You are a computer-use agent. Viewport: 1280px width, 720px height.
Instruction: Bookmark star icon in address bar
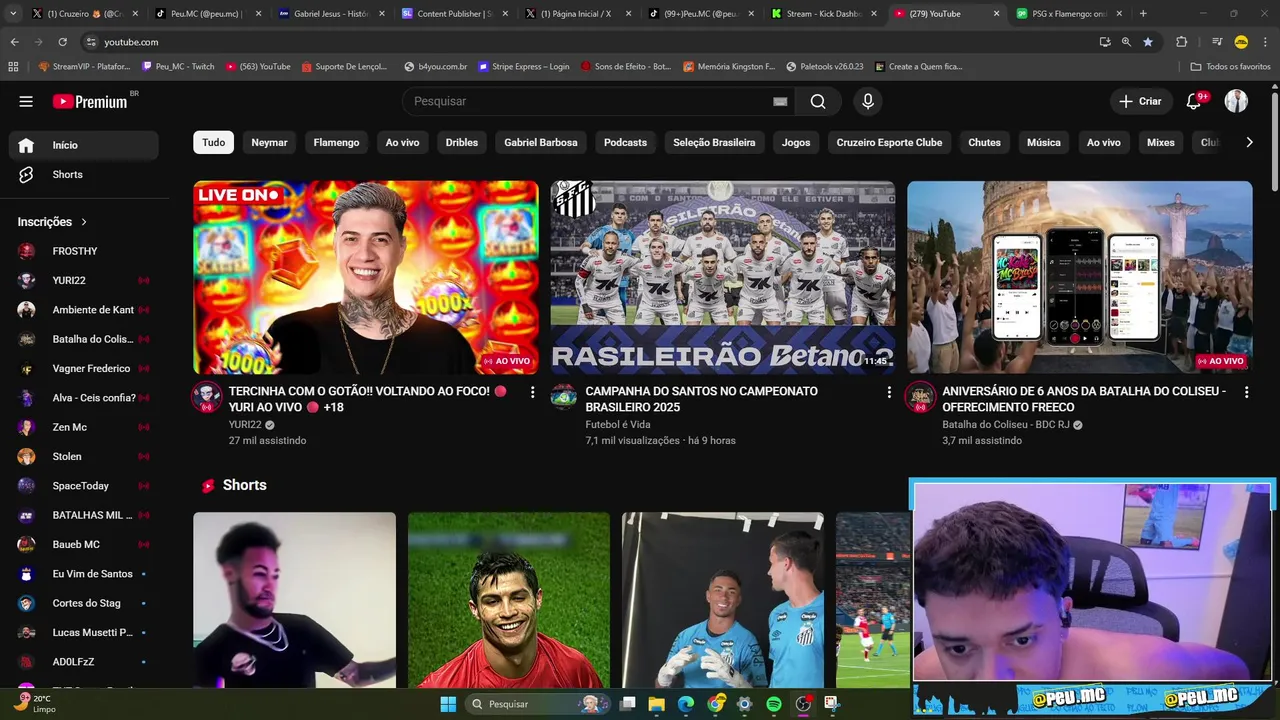1148,42
